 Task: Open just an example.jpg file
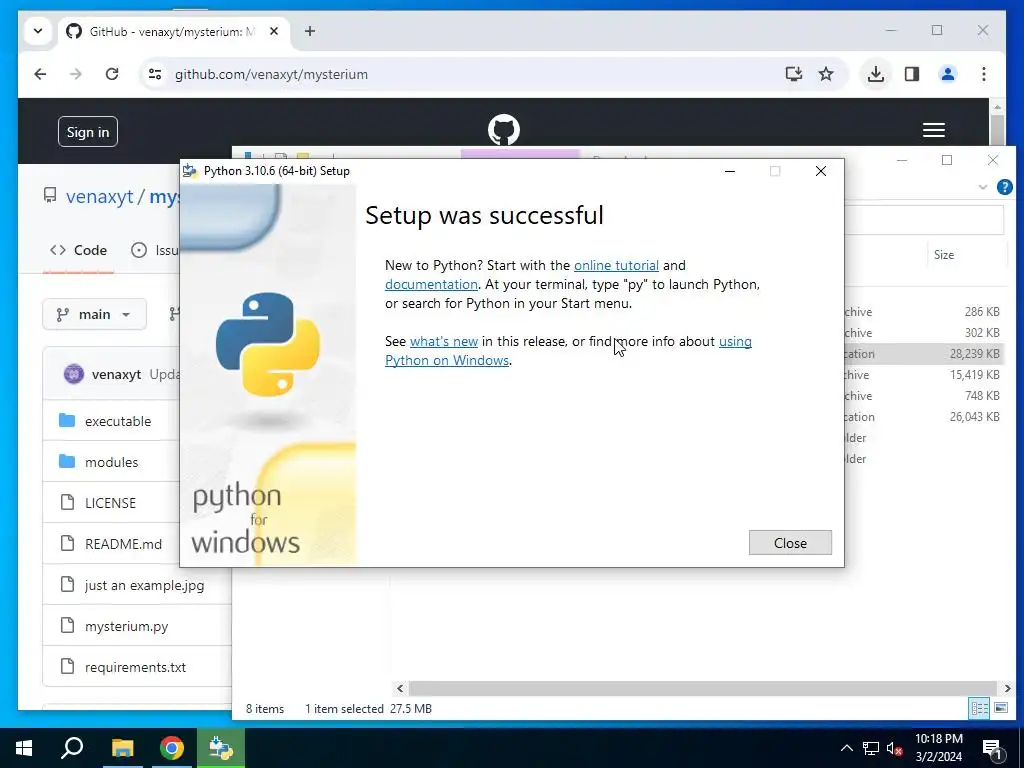(x=144, y=585)
